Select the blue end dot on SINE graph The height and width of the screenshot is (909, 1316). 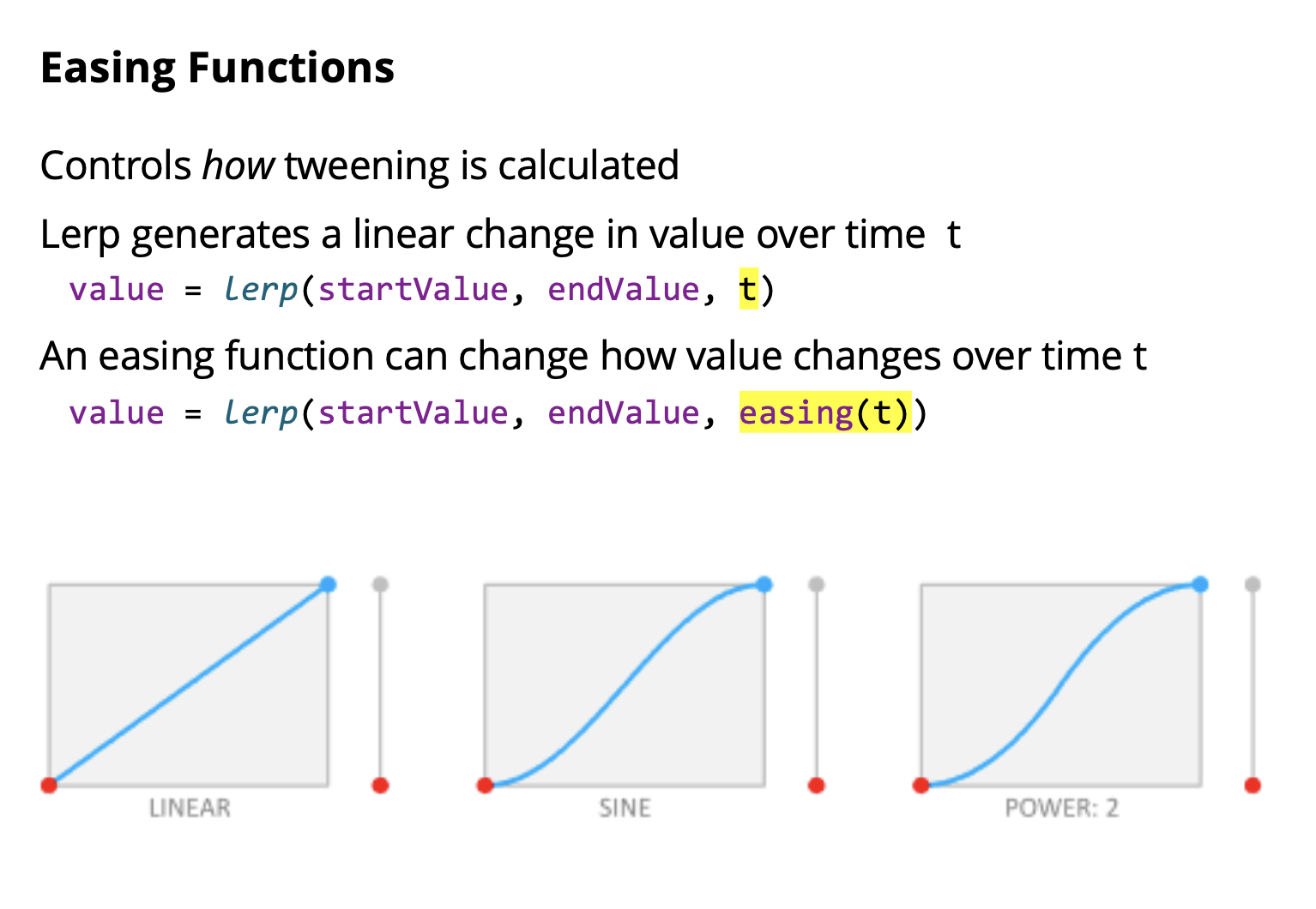pos(764,585)
